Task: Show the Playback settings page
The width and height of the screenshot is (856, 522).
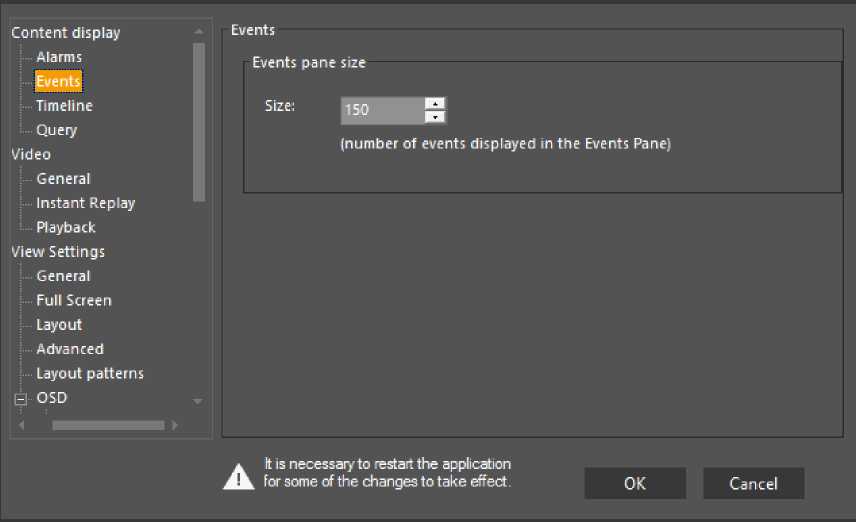Action: 66,227
